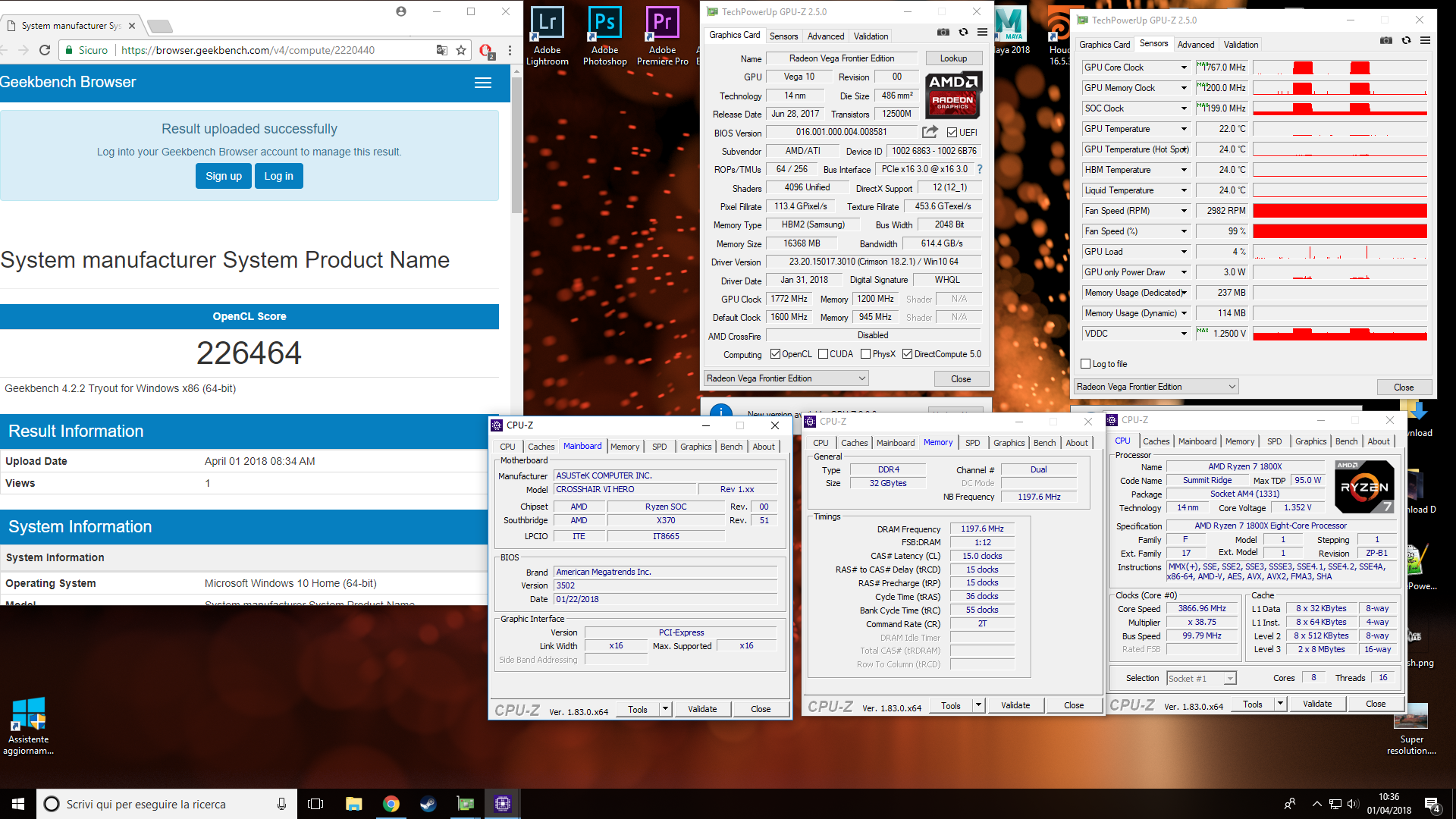Open GPU selection dropdown in left GPU-Z
This screenshot has width=1456, height=819.
click(786, 378)
